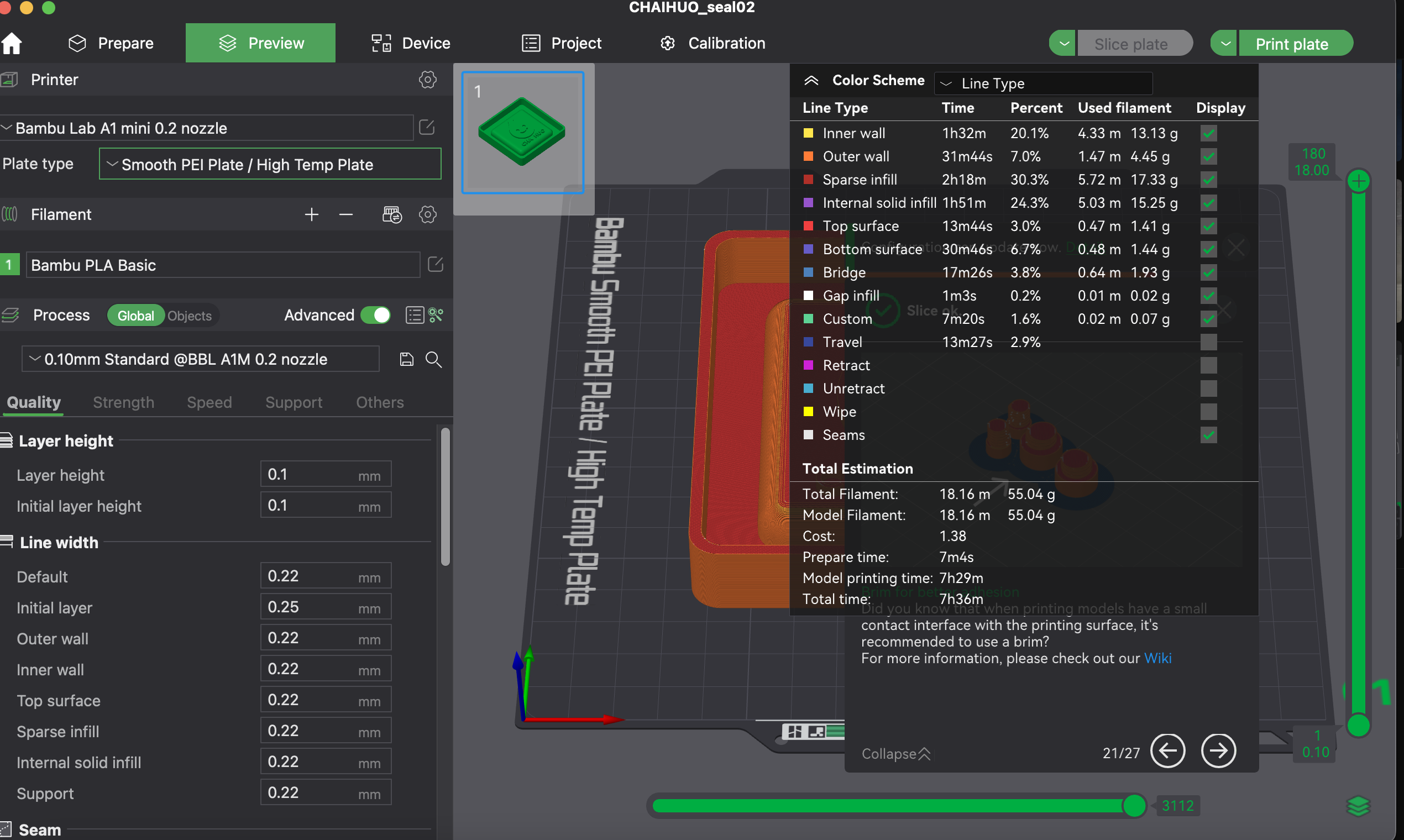
Task: Click the Project tab list icon
Action: click(531, 43)
